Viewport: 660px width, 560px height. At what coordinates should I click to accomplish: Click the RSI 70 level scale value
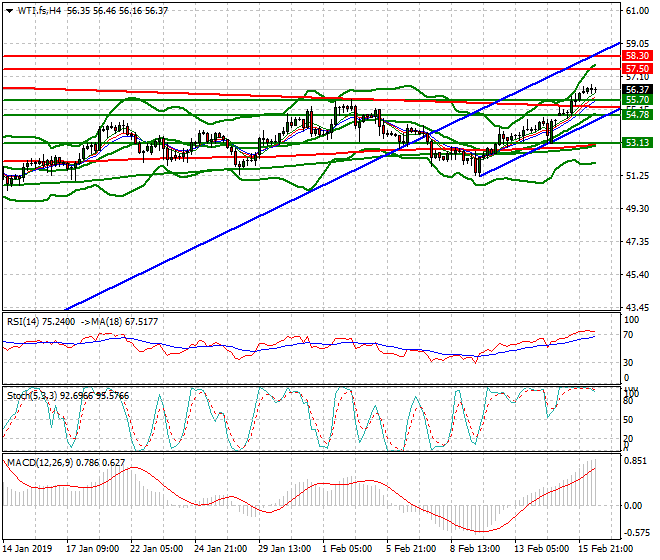(x=628, y=335)
